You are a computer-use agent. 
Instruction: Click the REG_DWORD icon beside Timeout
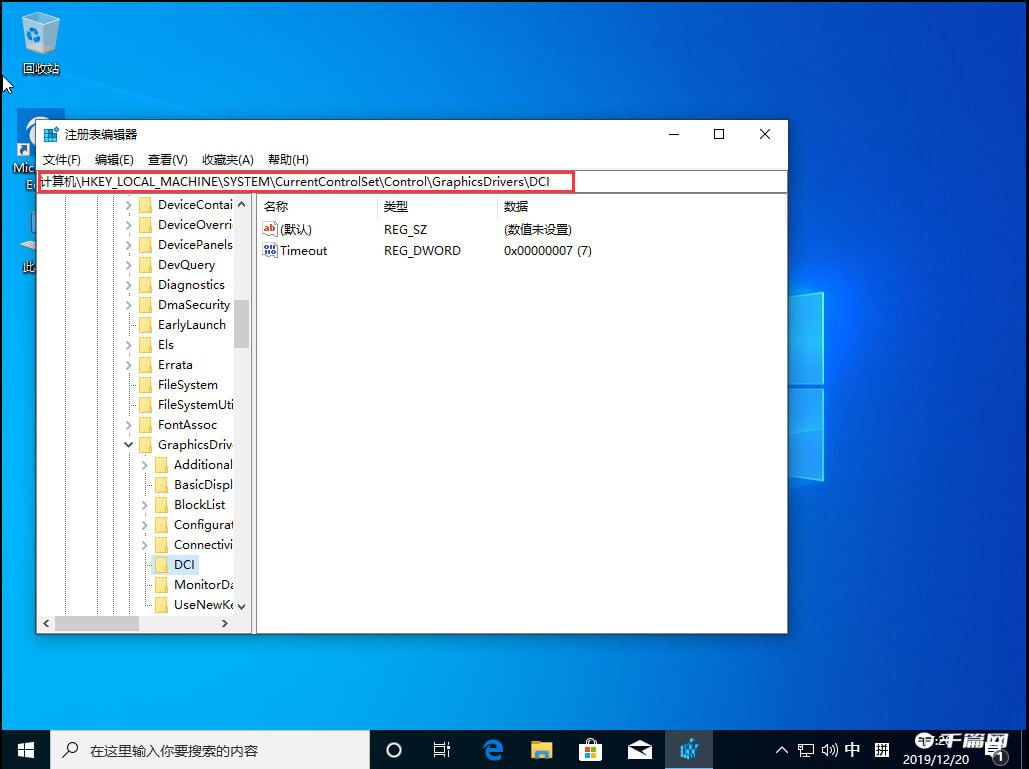click(268, 250)
